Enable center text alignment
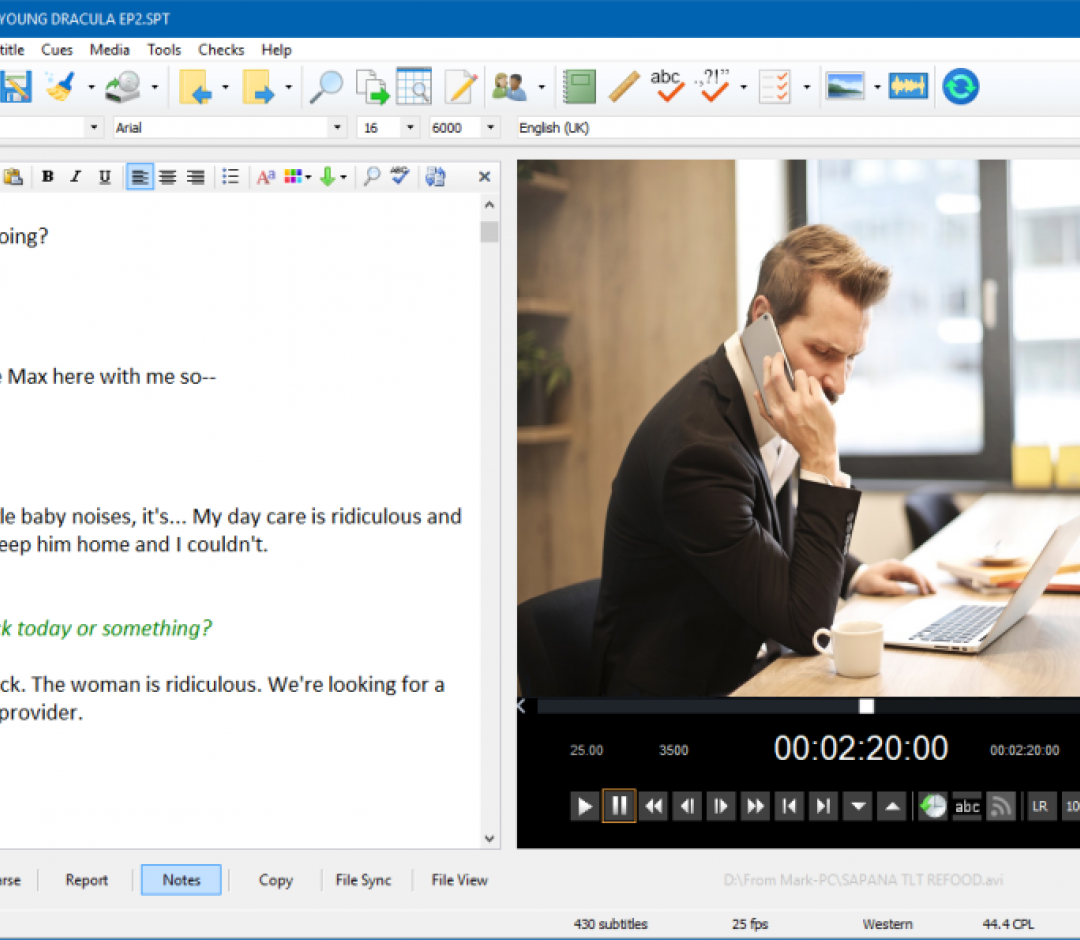The height and width of the screenshot is (940, 1080). click(x=168, y=177)
